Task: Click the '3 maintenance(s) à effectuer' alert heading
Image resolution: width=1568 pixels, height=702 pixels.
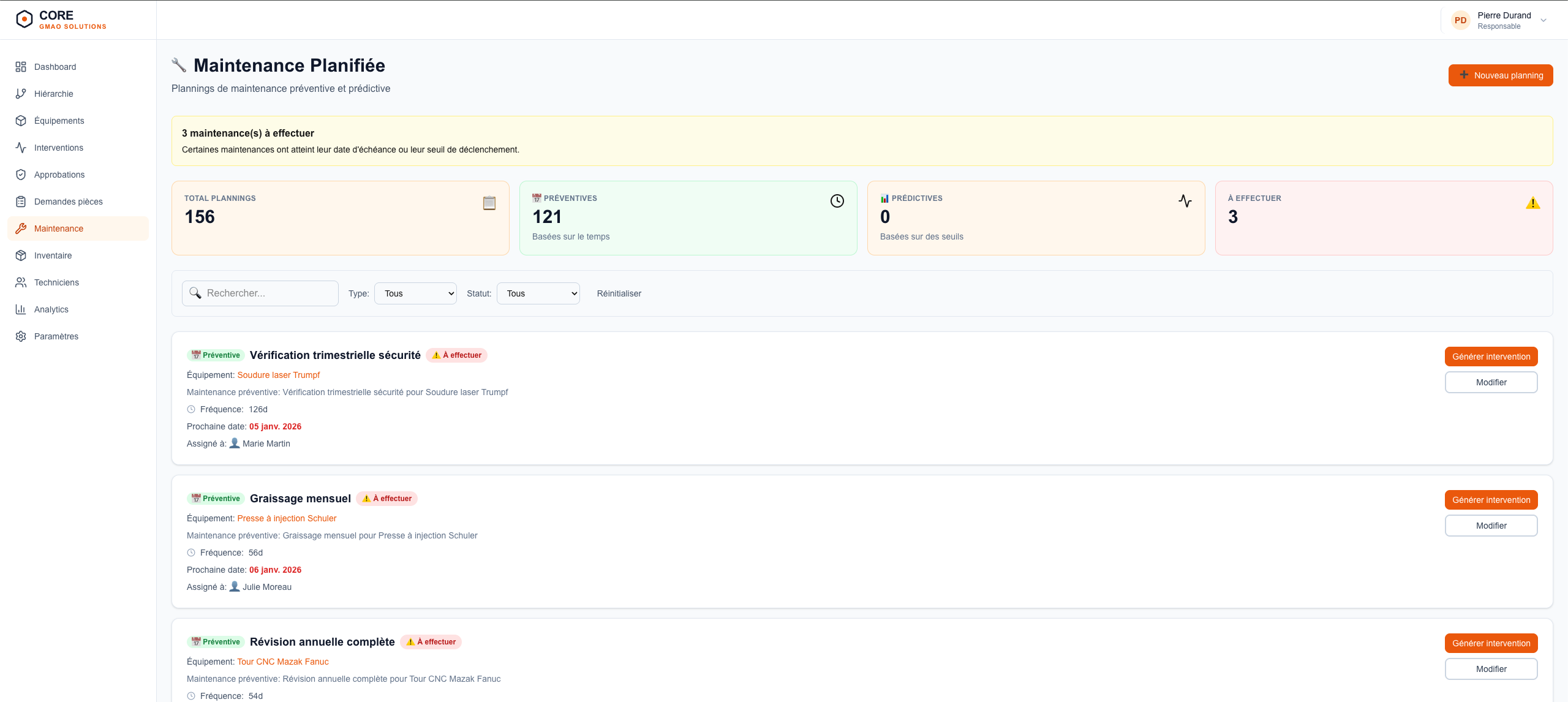Action: (x=248, y=133)
